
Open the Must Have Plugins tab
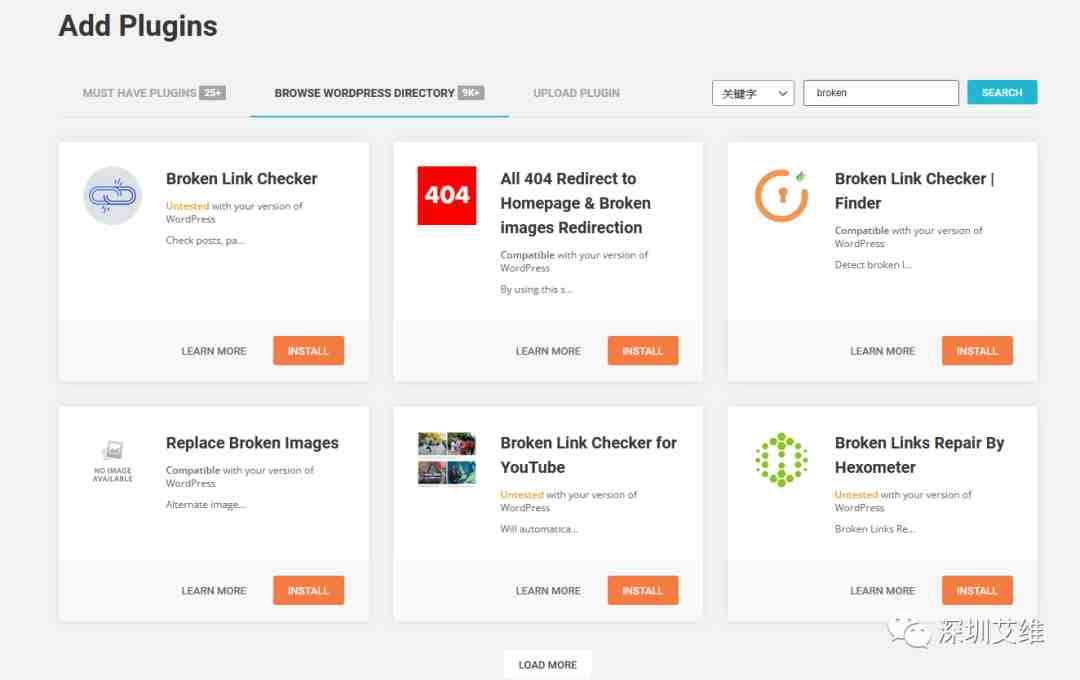click(154, 93)
